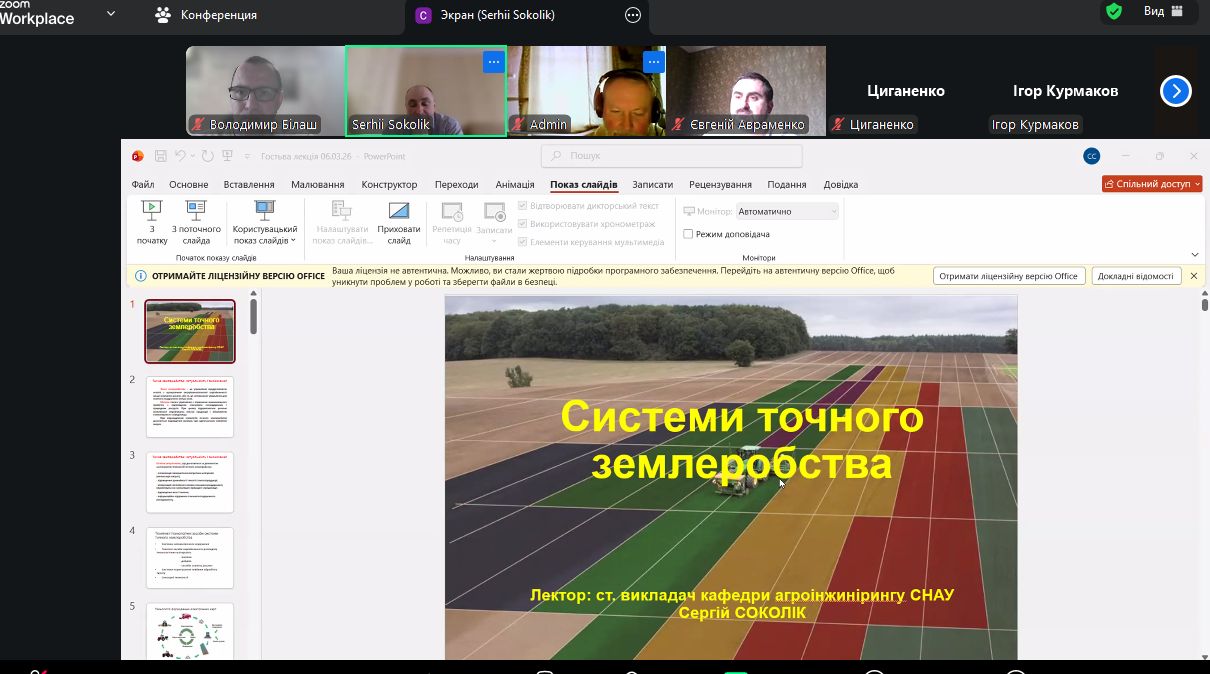Click the Спільний доступ button

point(1152,184)
